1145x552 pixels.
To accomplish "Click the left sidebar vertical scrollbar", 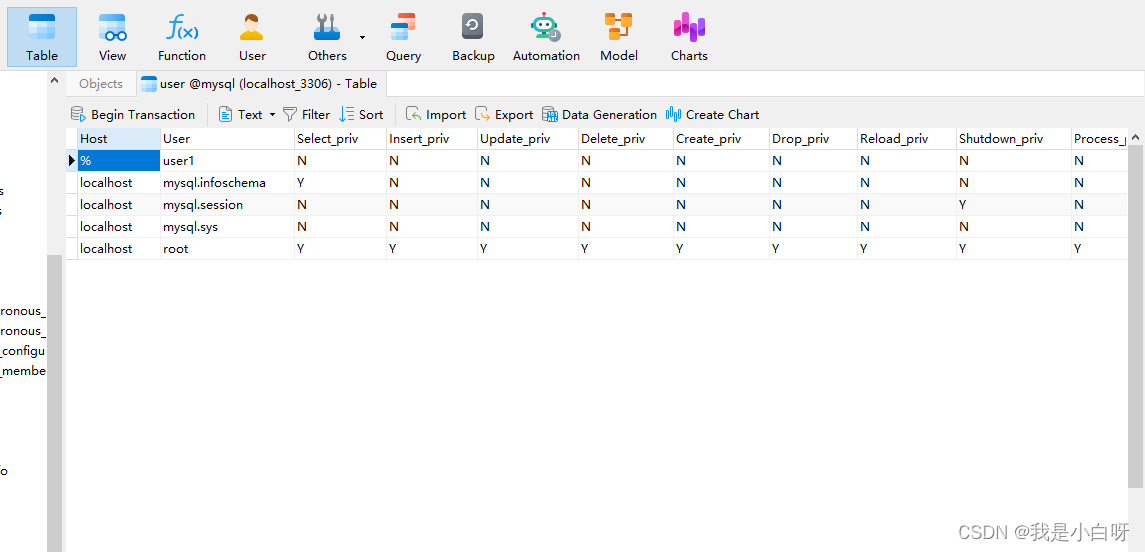I will coord(55,402).
